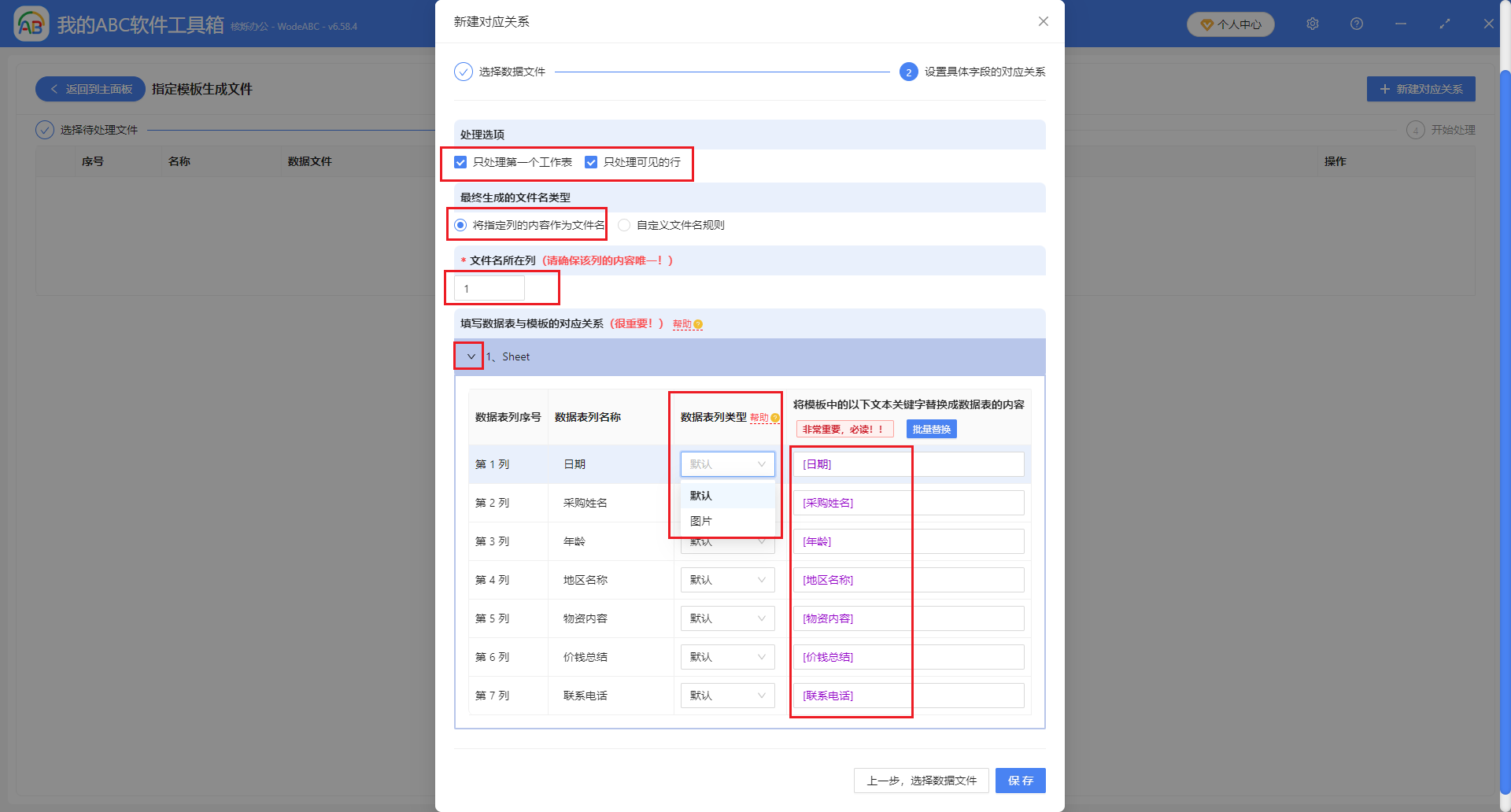Collapse the 1、Sheet section
The width and height of the screenshot is (1511, 812).
[x=469, y=356]
